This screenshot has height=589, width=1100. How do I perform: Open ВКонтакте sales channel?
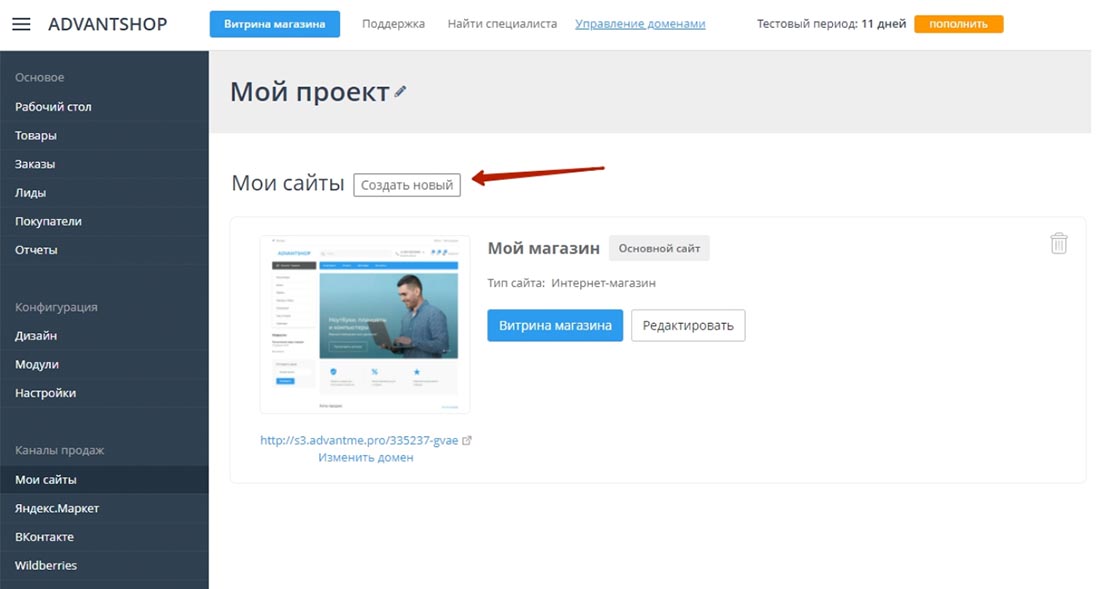click(104, 537)
